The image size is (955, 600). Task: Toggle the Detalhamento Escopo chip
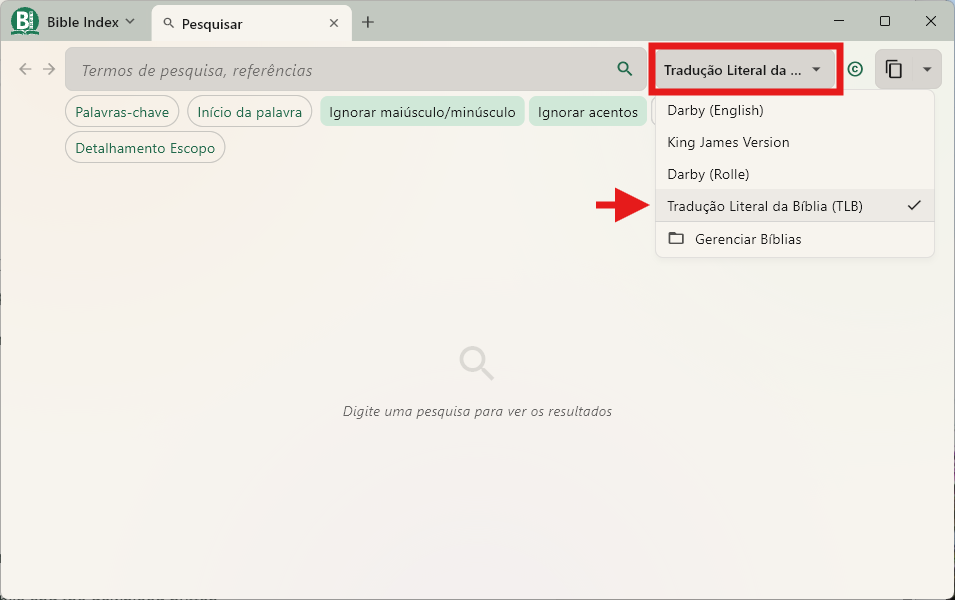click(x=145, y=148)
